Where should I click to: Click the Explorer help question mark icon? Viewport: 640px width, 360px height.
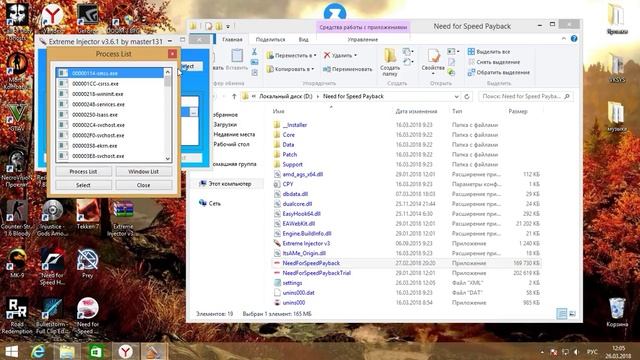pyautogui.click(x=574, y=39)
